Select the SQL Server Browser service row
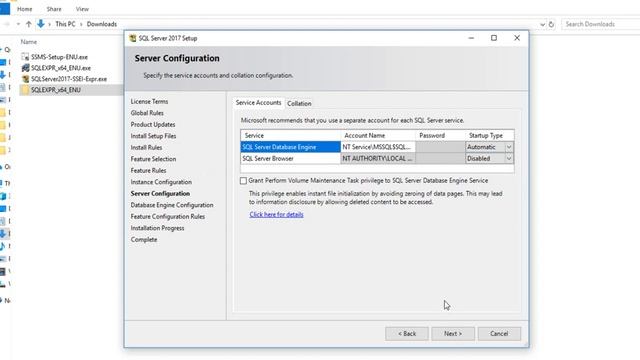This screenshot has width=640, height=360. [x=290, y=158]
